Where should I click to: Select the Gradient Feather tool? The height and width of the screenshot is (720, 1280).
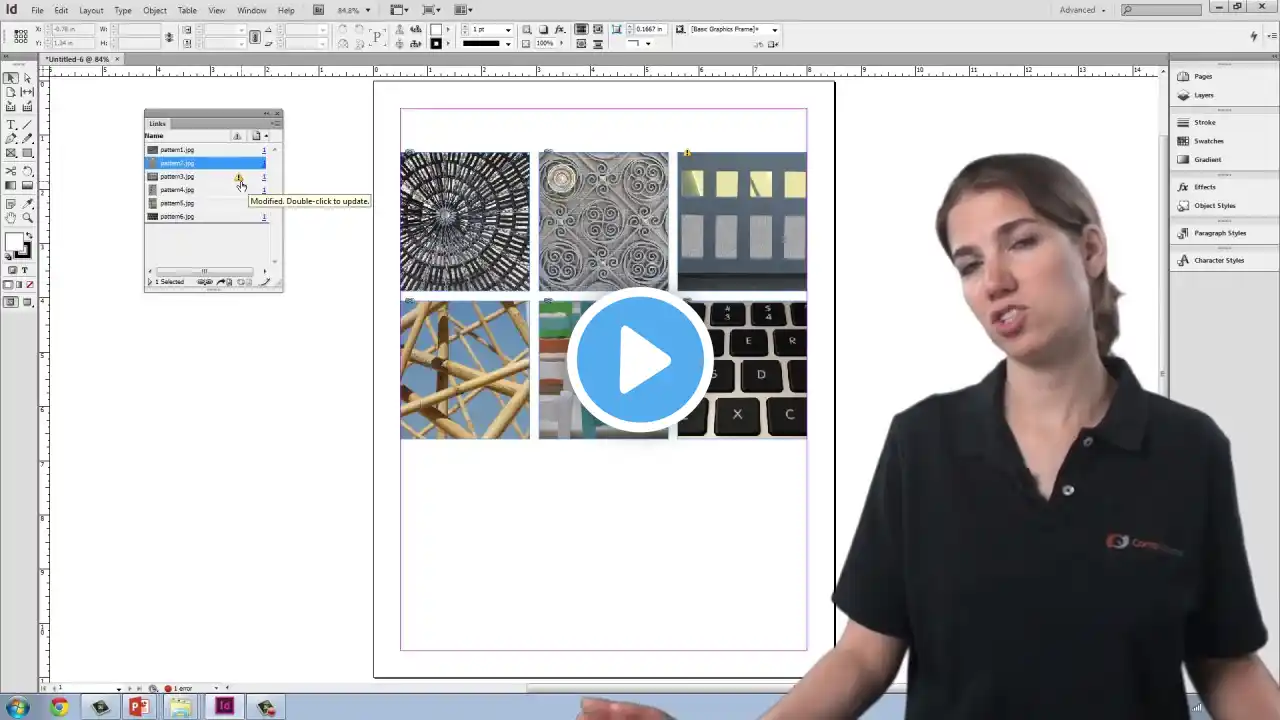pyautogui.click(x=27, y=185)
